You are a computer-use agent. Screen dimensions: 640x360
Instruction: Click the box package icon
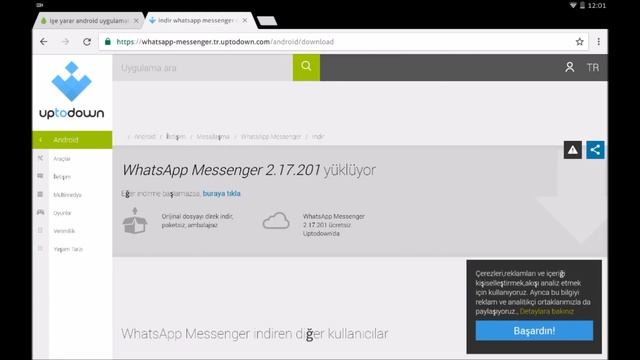135,221
